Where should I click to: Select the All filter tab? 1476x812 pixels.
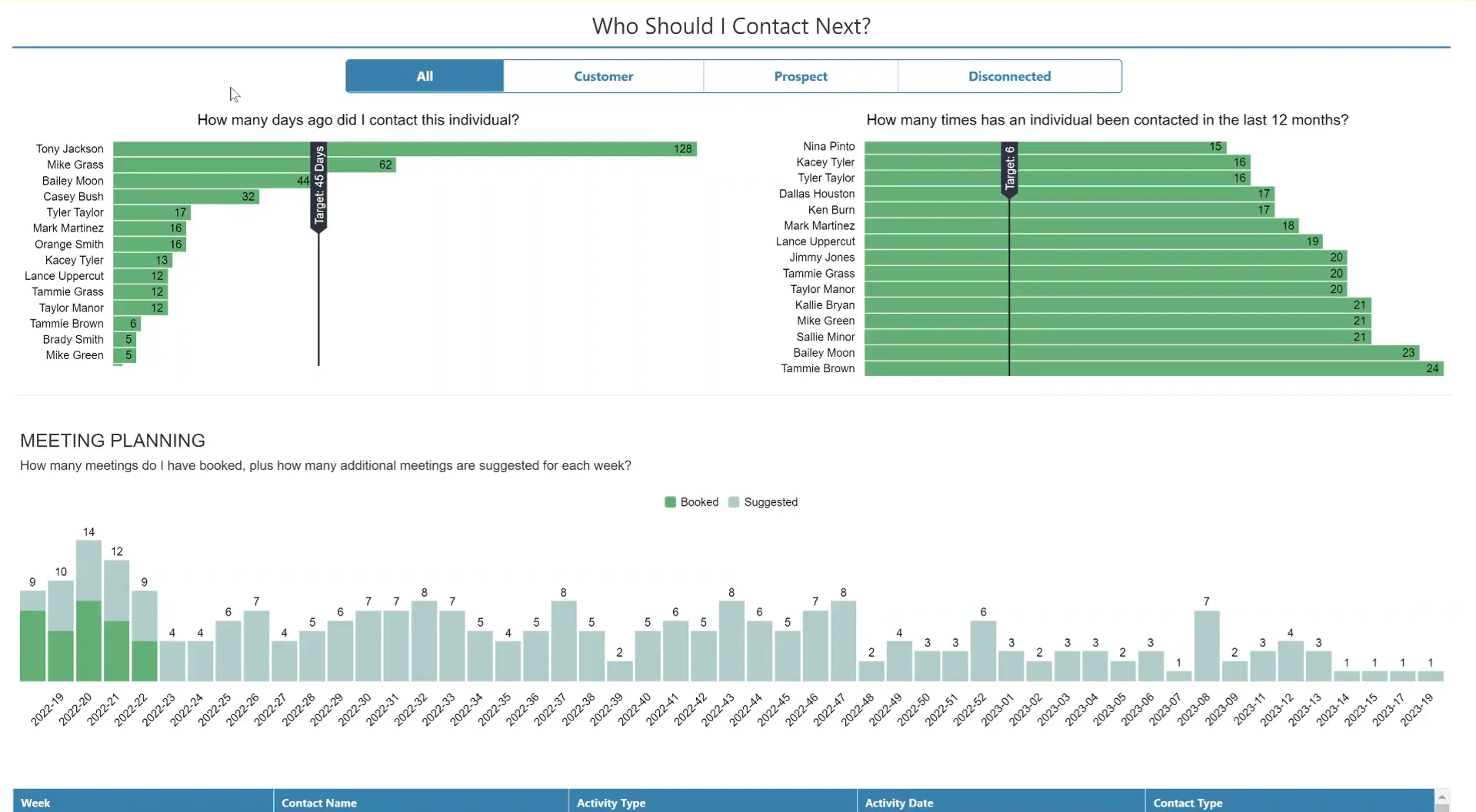click(x=424, y=76)
